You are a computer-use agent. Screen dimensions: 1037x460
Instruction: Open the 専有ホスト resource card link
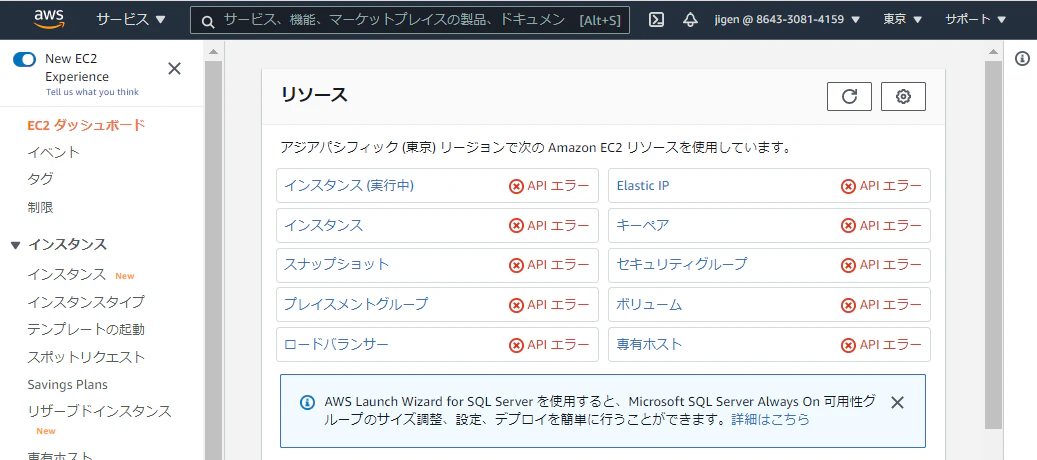point(649,344)
